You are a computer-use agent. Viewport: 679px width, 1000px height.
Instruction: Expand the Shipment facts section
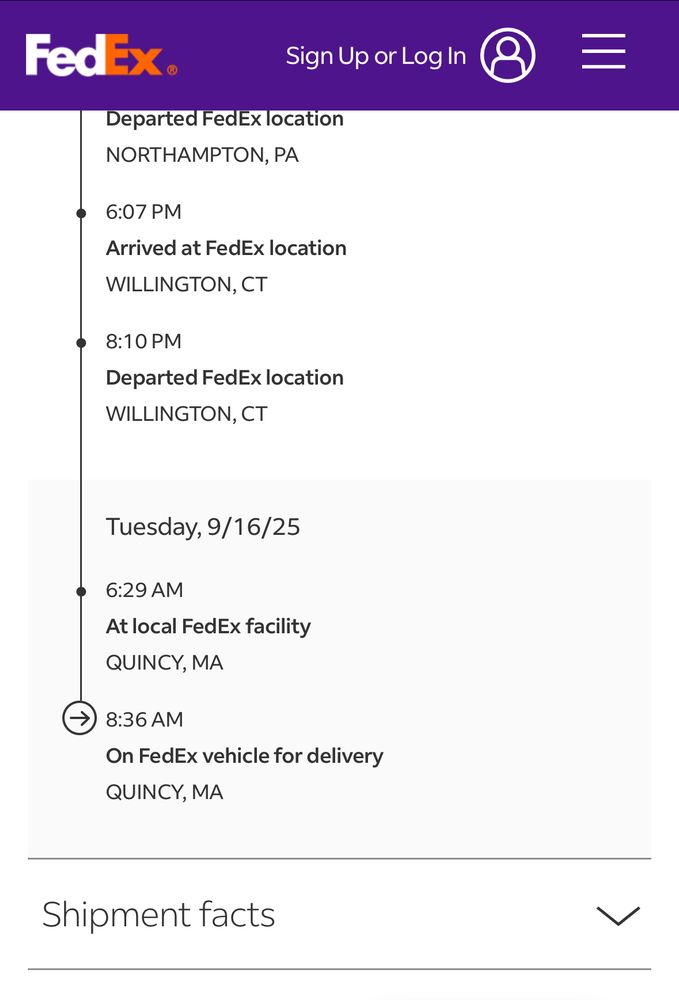click(339, 914)
